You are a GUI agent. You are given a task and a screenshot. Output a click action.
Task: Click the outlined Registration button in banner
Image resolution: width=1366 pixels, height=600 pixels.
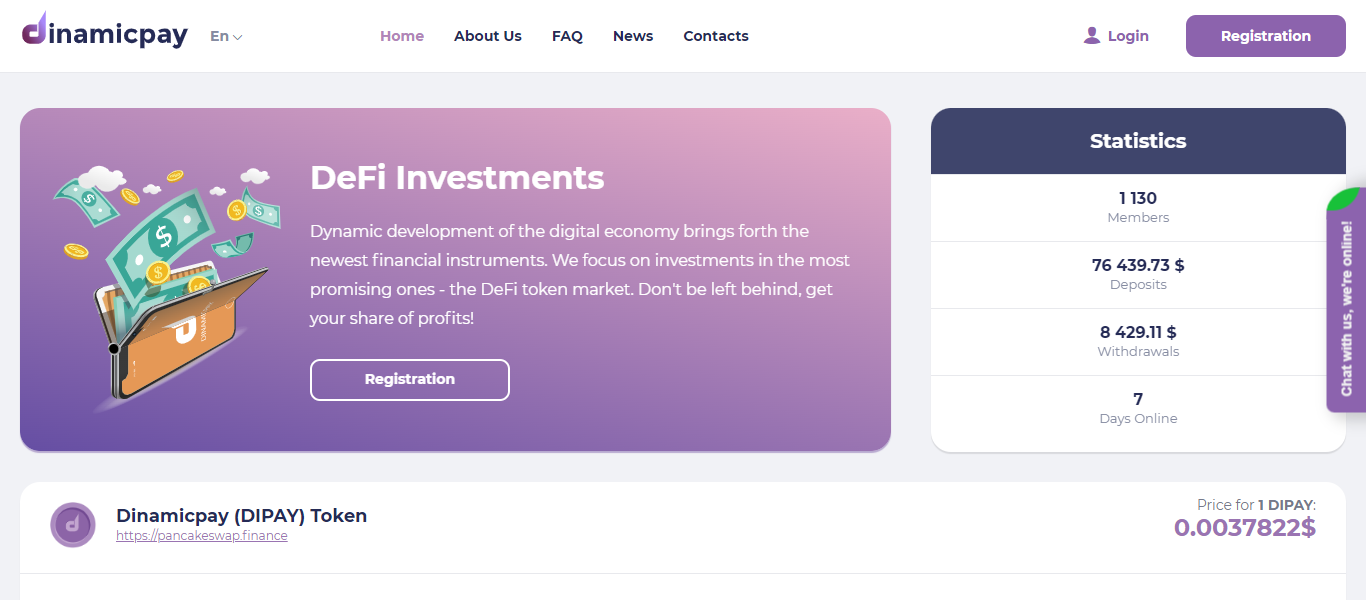(x=410, y=380)
